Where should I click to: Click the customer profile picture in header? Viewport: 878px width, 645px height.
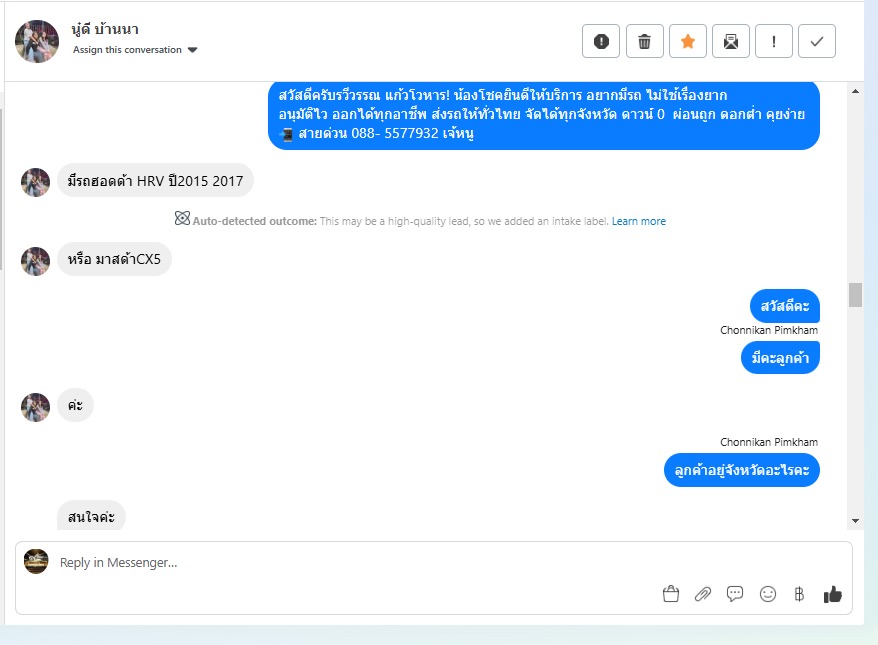(37, 41)
